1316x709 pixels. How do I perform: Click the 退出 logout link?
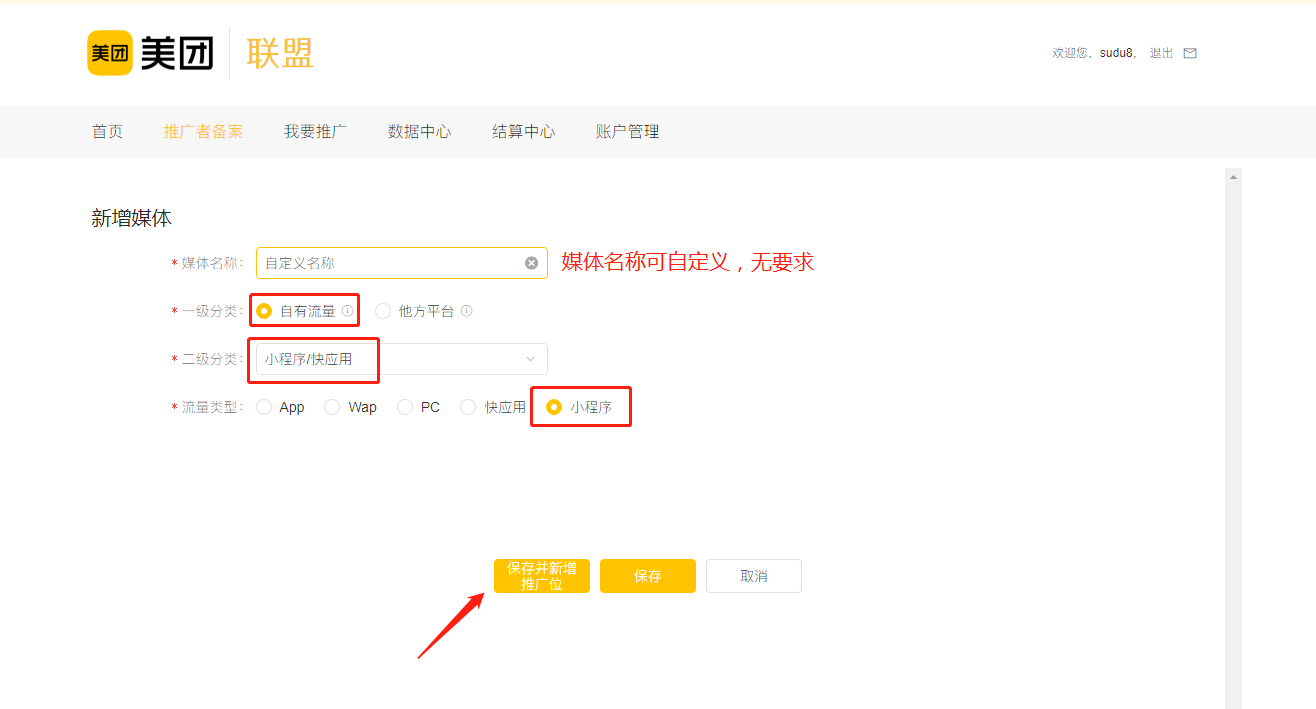[1161, 53]
